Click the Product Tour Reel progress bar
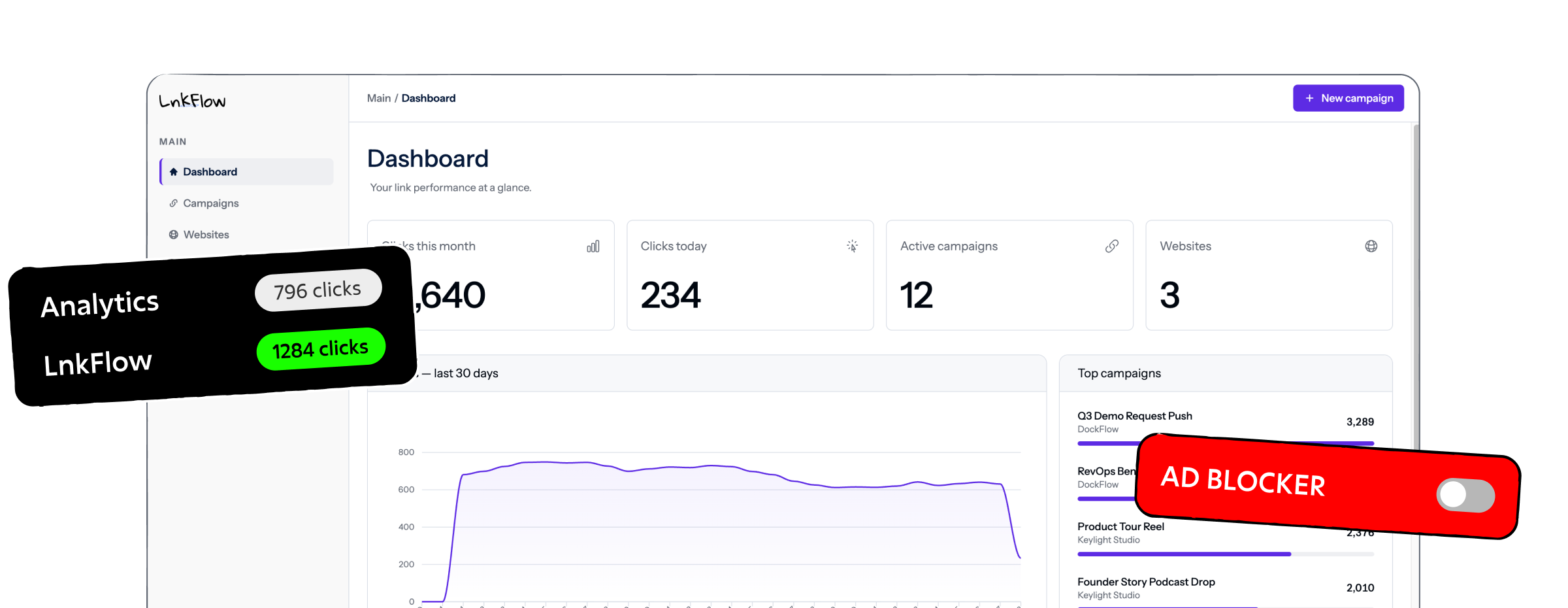The height and width of the screenshot is (608, 1568). coord(1226,554)
